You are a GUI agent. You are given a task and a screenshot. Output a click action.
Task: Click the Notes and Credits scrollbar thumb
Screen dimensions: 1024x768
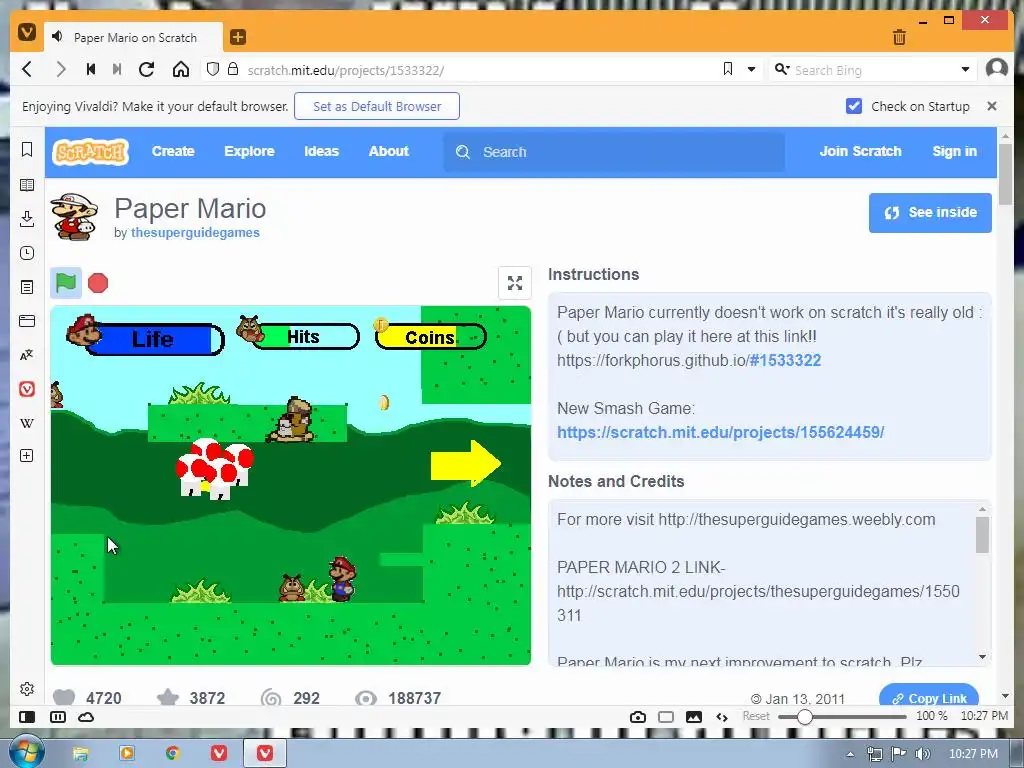tap(982, 535)
